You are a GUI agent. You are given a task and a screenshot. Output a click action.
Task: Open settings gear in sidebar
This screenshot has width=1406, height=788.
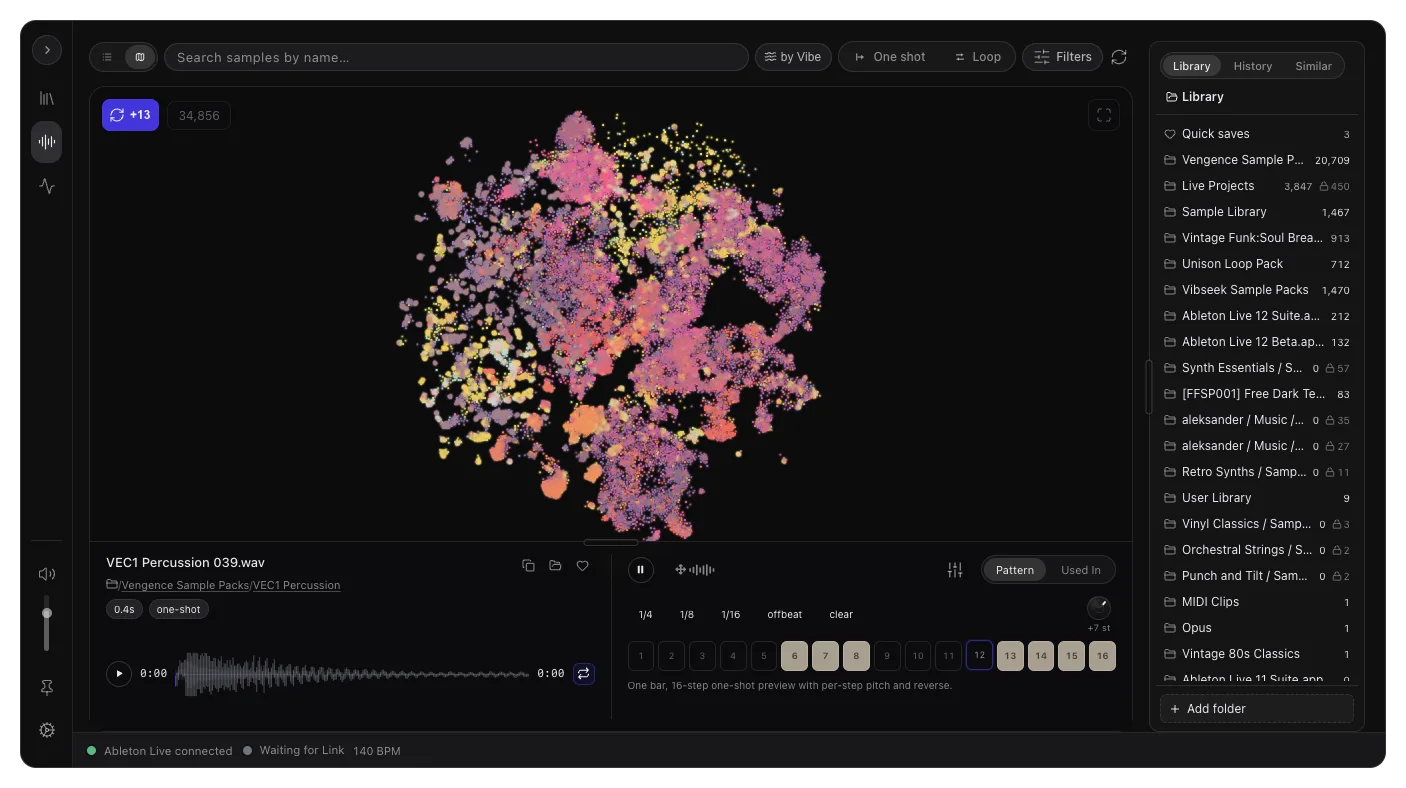click(47, 730)
